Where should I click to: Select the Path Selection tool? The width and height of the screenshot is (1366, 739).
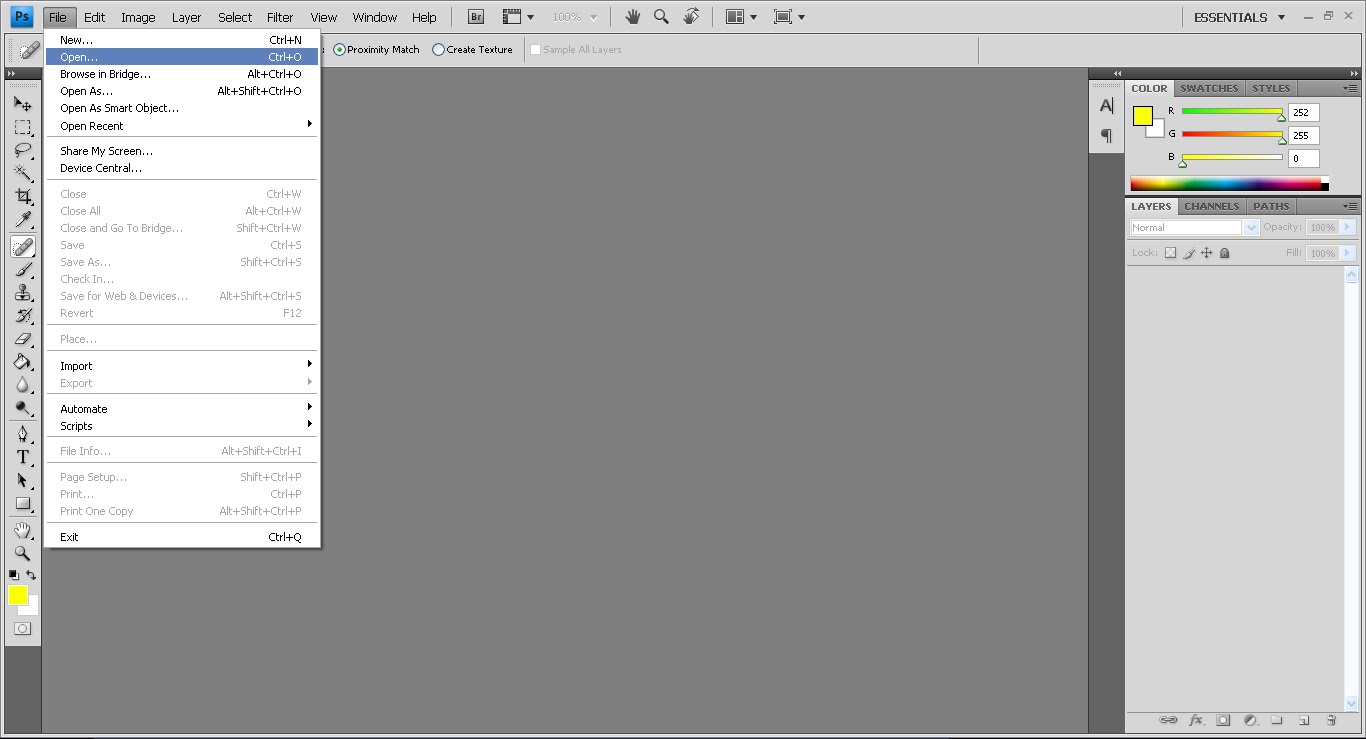[x=22, y=480]
